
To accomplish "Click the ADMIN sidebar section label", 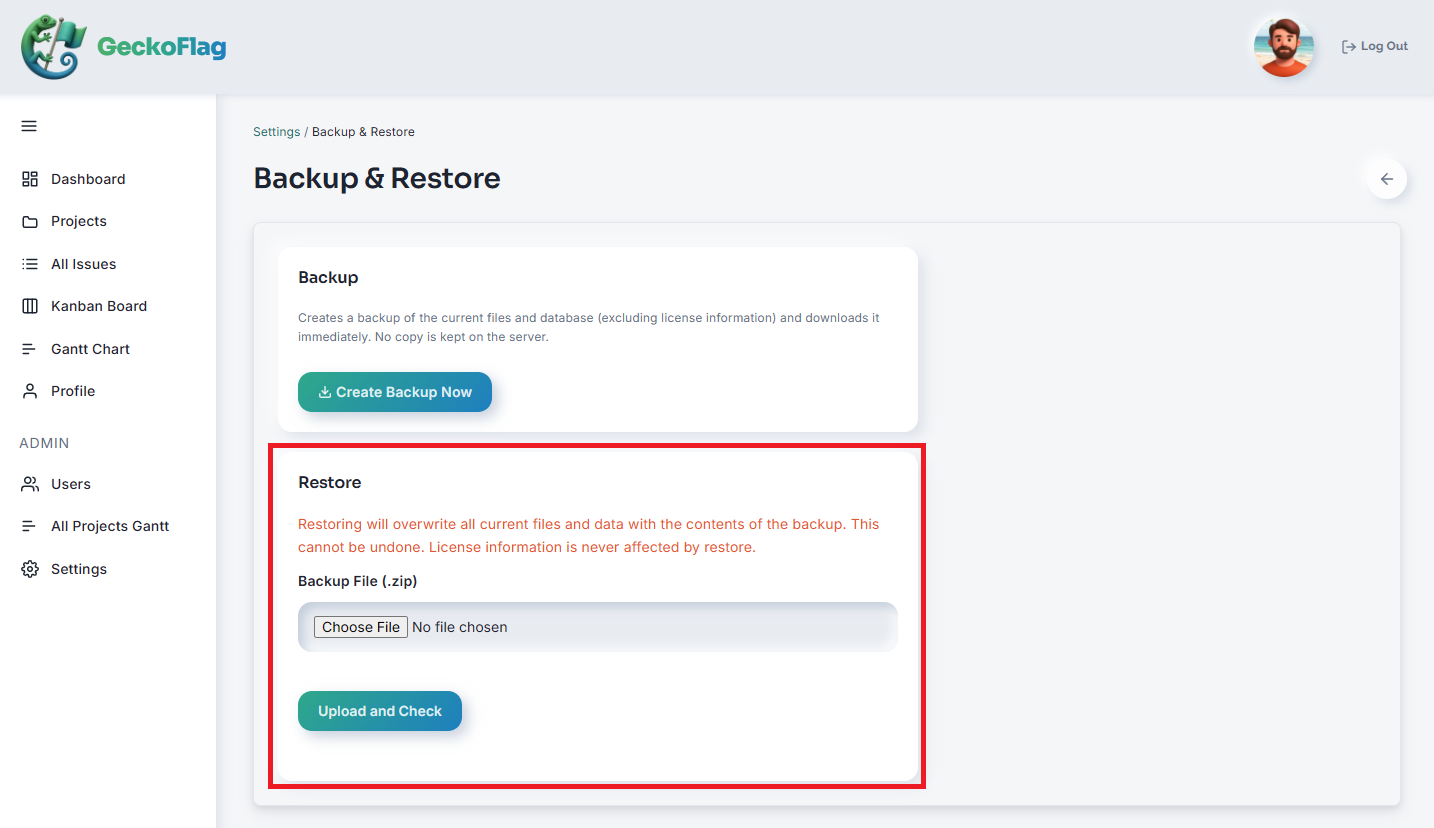I will (x=44, y=443).
